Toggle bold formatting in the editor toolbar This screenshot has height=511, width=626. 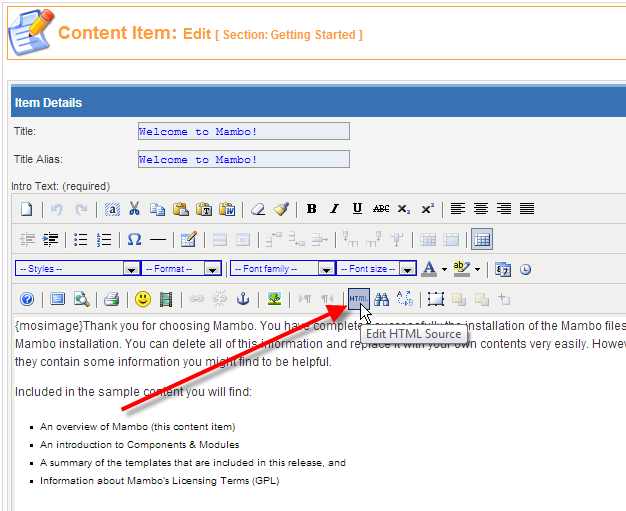pos(312,209)
